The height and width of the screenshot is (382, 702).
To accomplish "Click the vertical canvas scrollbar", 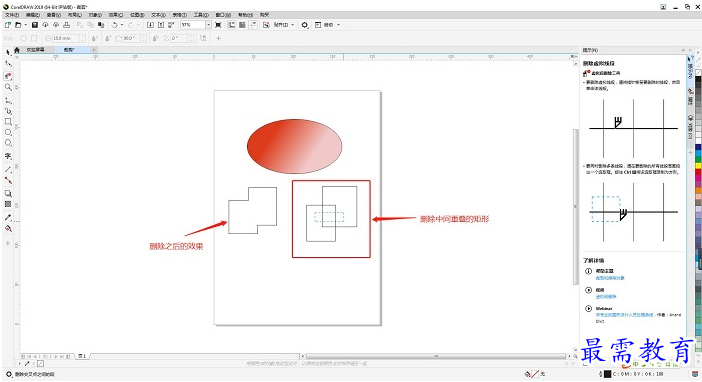I will coord(575,206).
